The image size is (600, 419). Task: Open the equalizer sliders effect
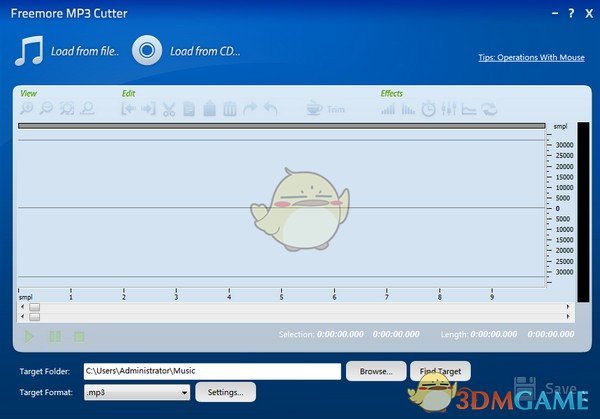coord(448,109)
